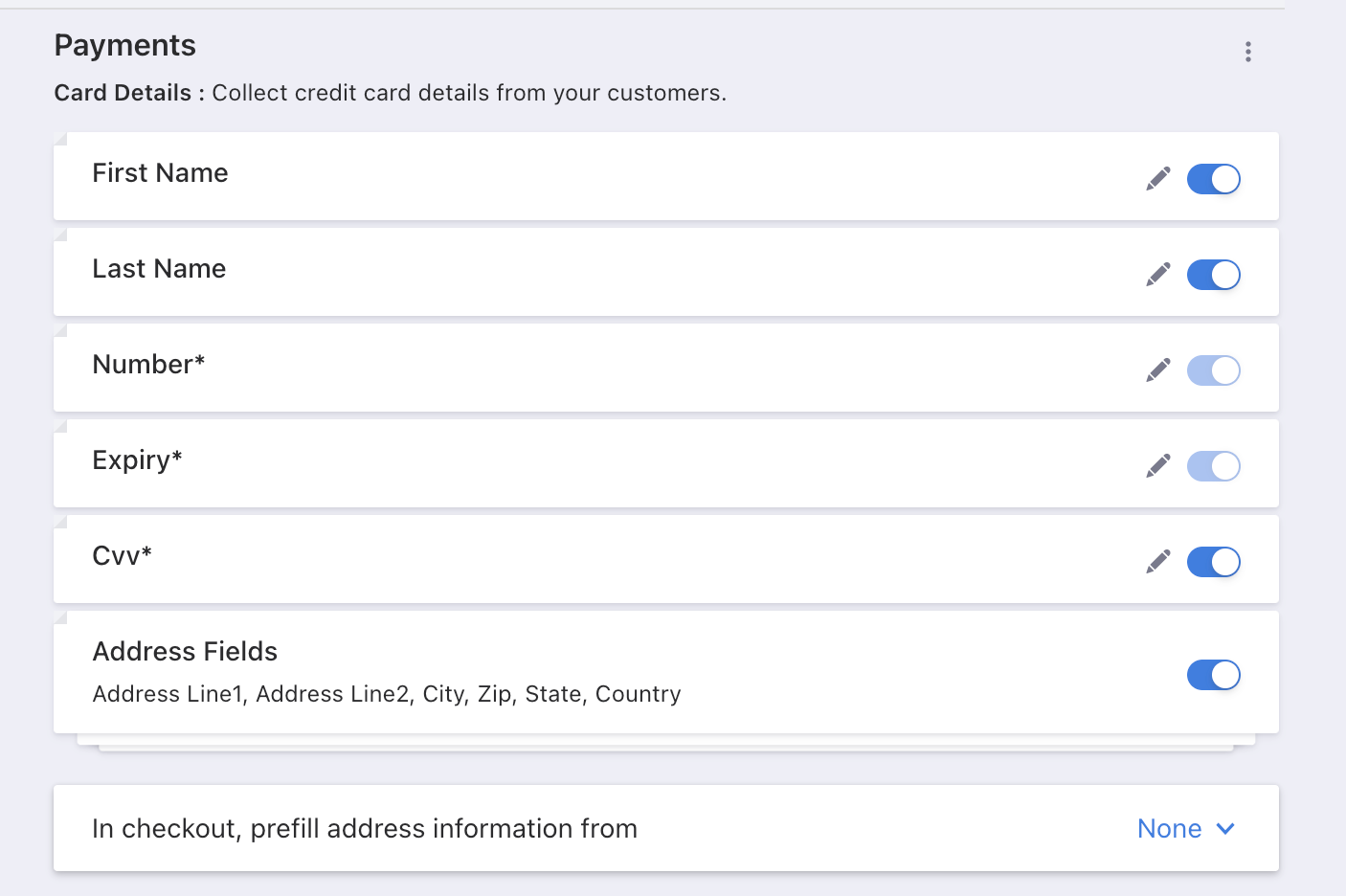This screenshot has width=1346, height=896.
Task: Toggle the Number field switch
Action: tap(1213, 370)
